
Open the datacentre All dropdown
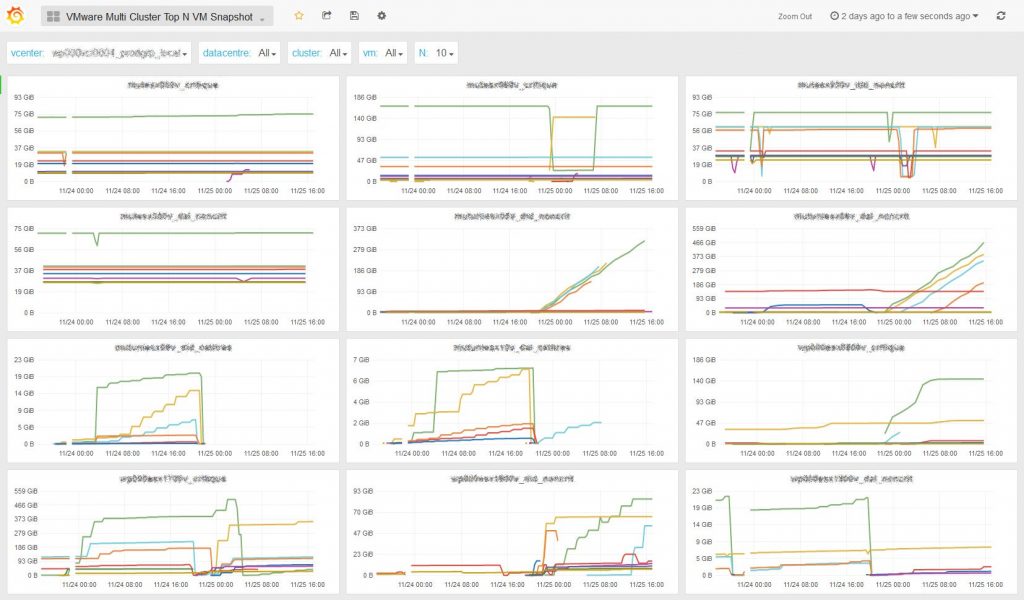(266, 52)
